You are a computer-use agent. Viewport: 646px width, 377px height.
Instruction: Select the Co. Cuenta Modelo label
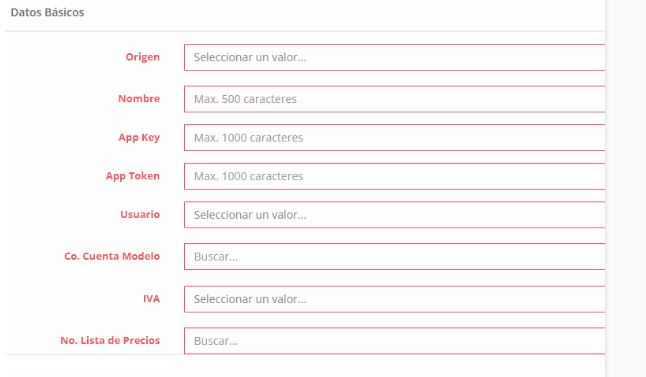(x=112, y=256)
